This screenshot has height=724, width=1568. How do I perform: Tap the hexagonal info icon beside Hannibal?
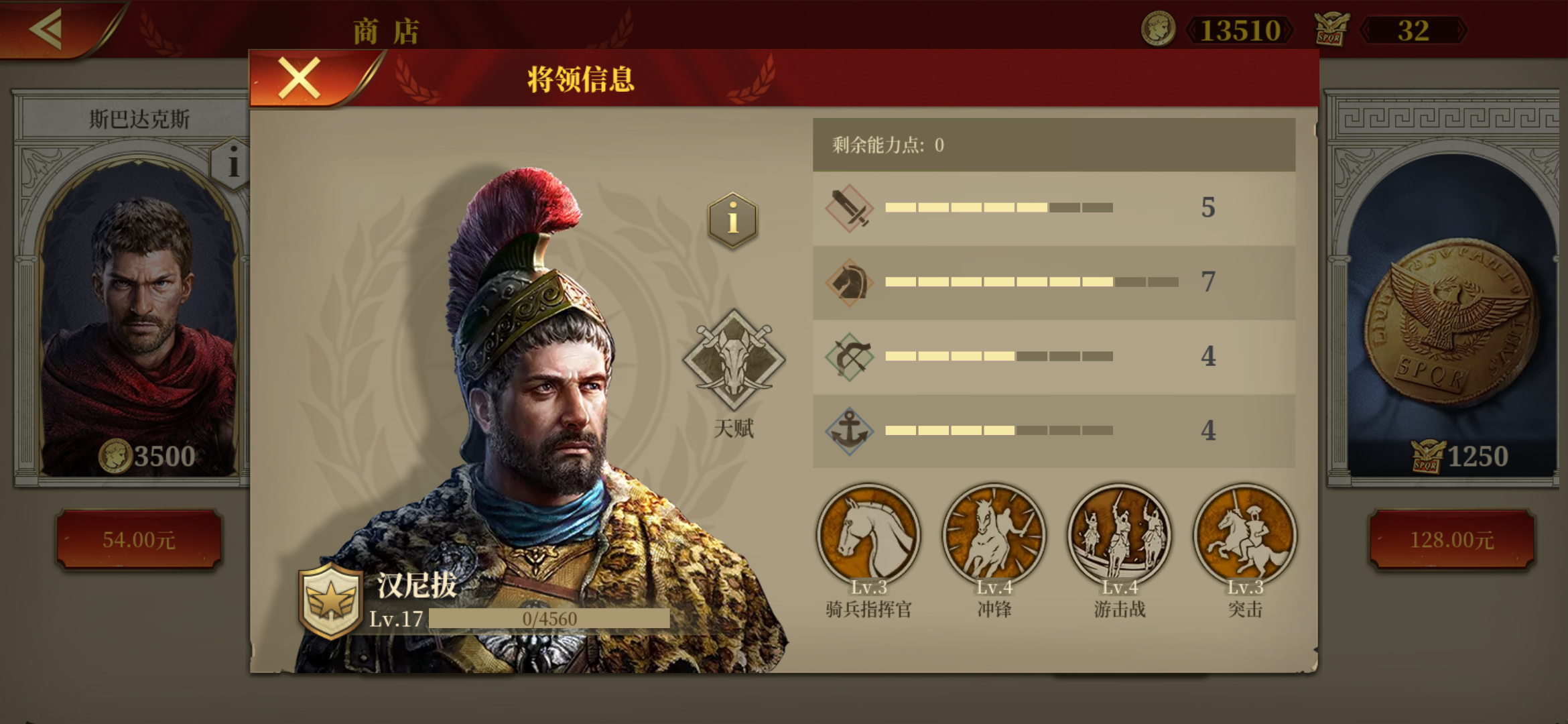pyautogui.click(x=733, y=220)
